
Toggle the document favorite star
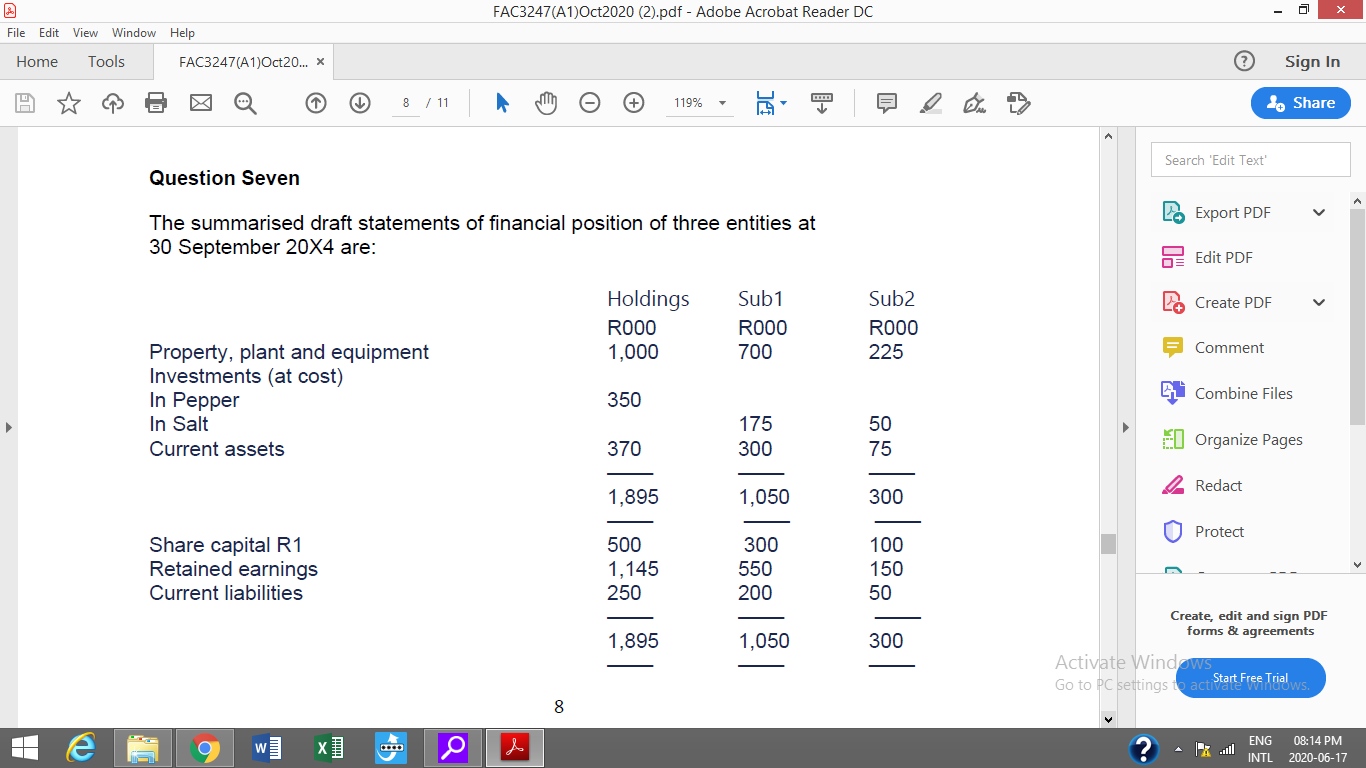tap(69, 103)
